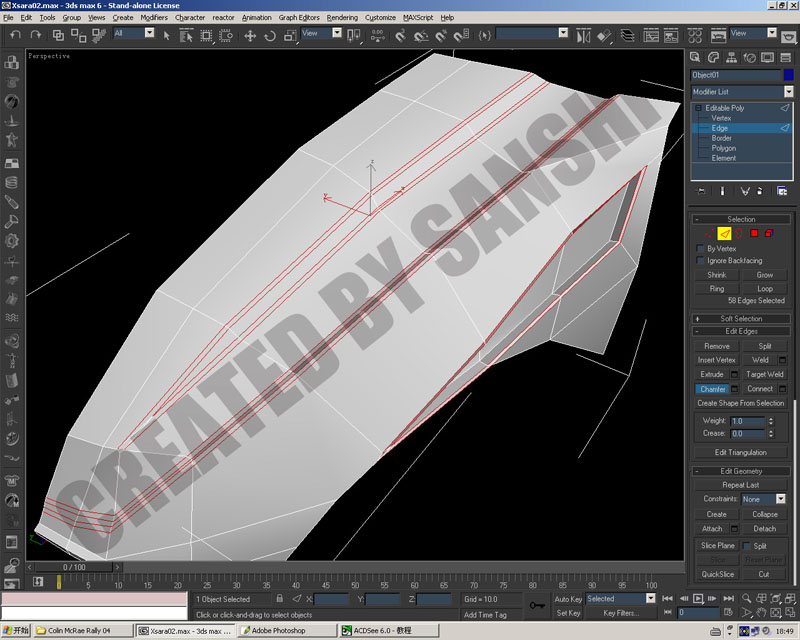
Task: Select Vertex in the modifier stack
Action: point(721,118)
